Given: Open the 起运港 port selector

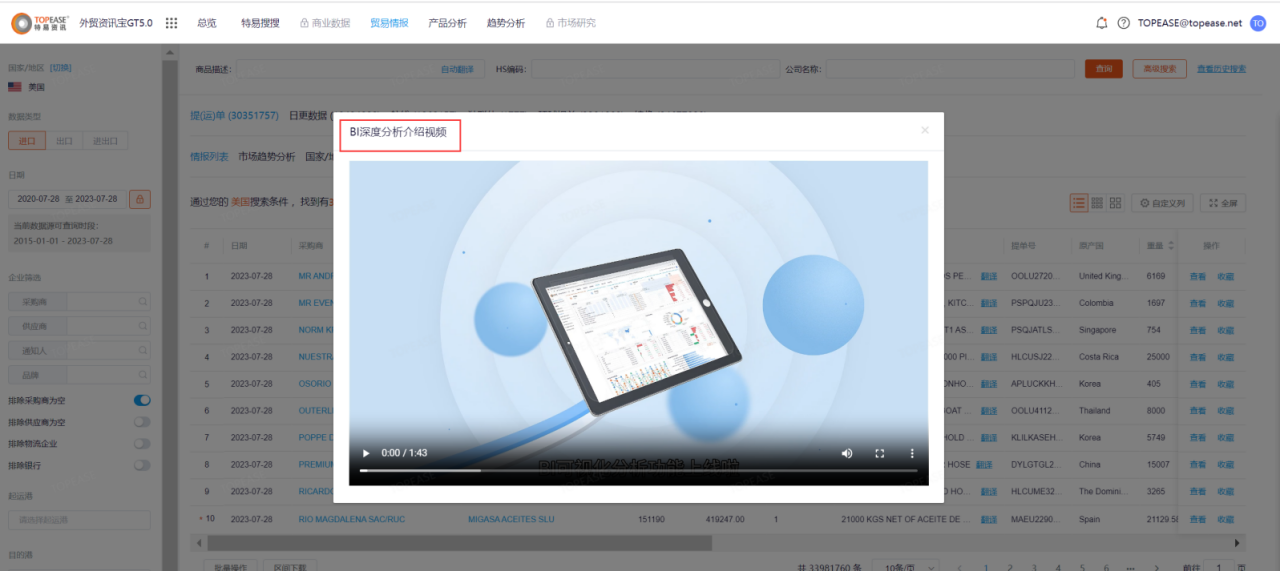Looking at the screenshot, I should pos(79,520).
